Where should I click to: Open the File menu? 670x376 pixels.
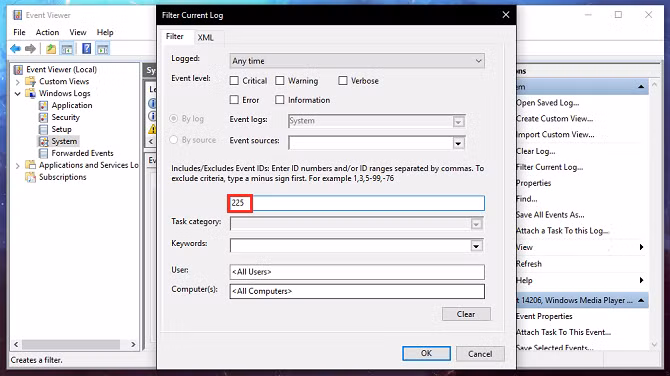pyautogui.click(x=19, y=32)
